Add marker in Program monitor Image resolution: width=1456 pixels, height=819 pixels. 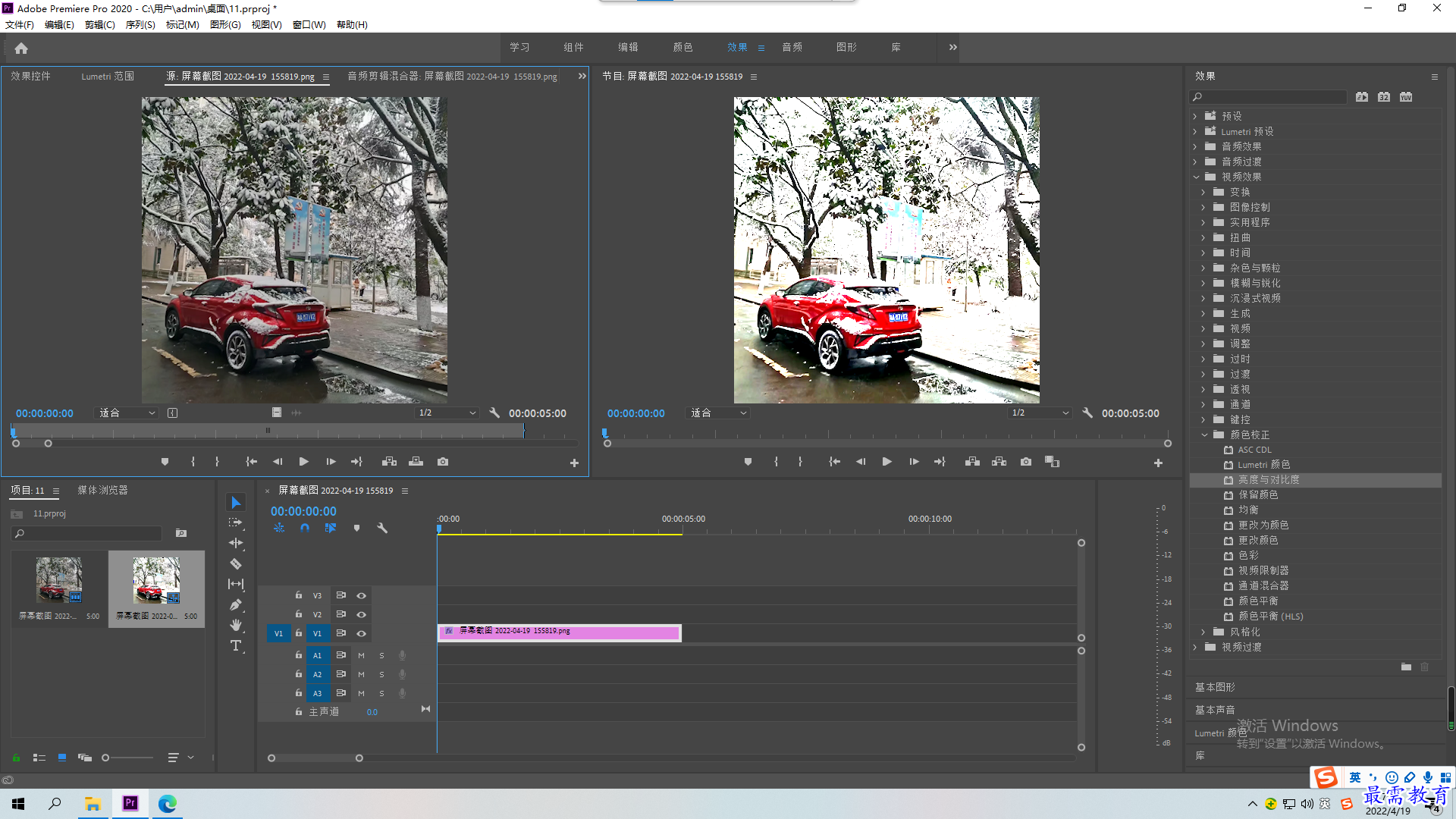click(748, 462)
